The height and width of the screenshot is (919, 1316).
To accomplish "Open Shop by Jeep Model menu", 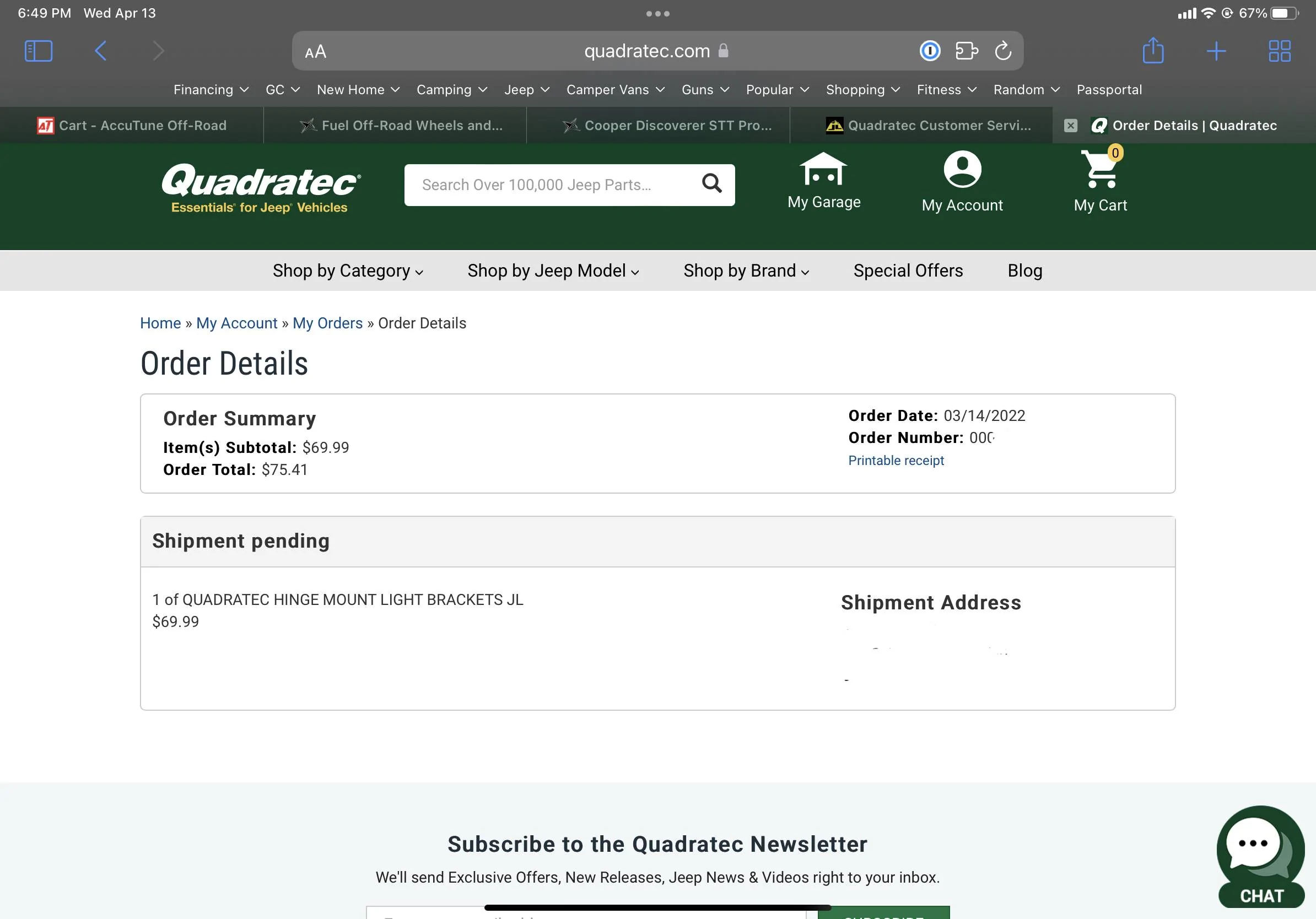I will click(x=553, y=271).
